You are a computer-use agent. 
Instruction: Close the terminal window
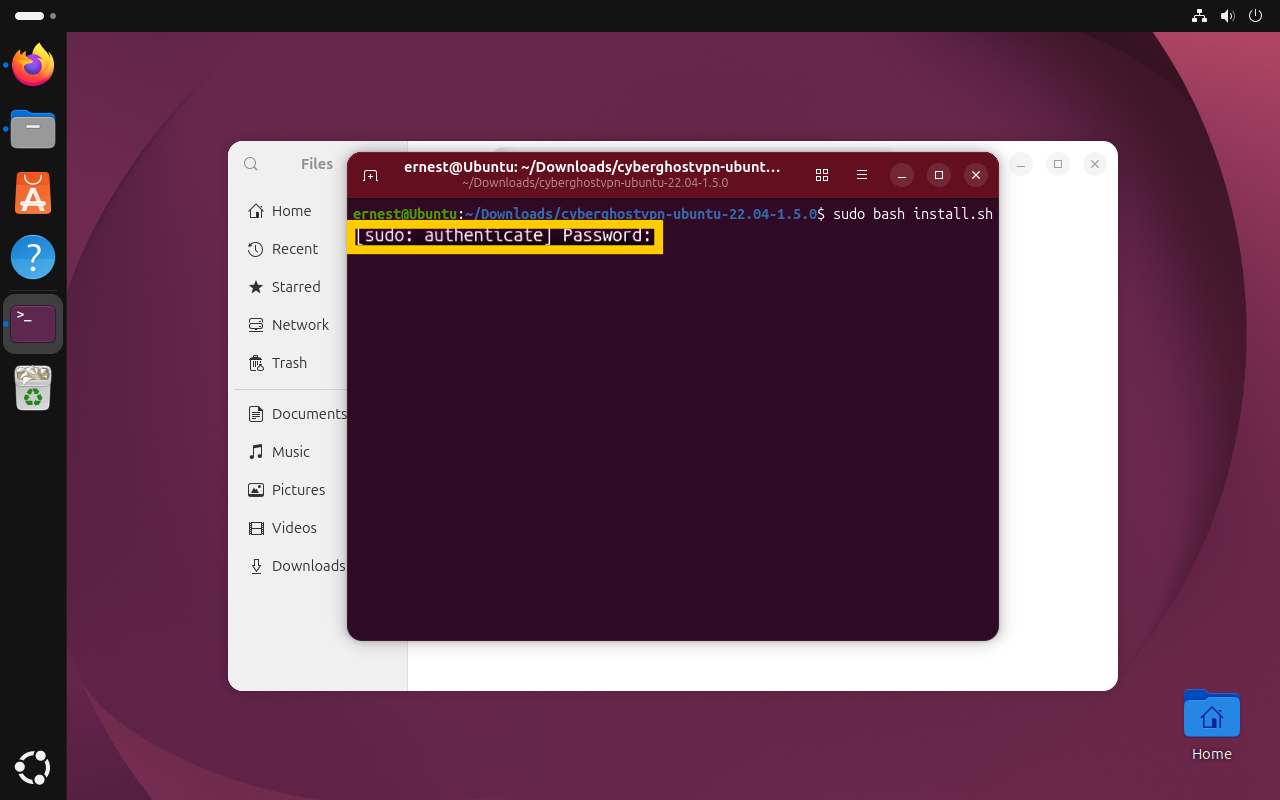(x=976, y=175)
